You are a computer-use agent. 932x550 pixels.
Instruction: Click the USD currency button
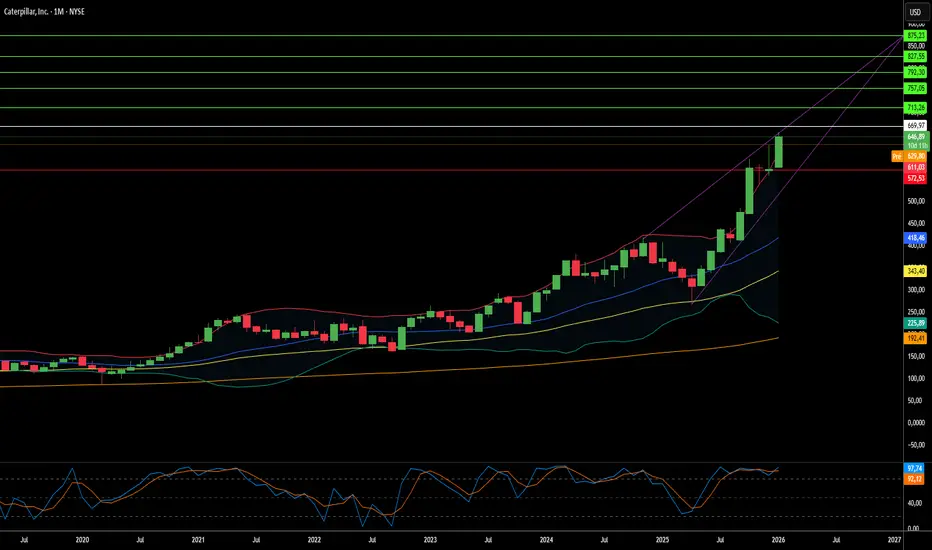tap(914, 13)
